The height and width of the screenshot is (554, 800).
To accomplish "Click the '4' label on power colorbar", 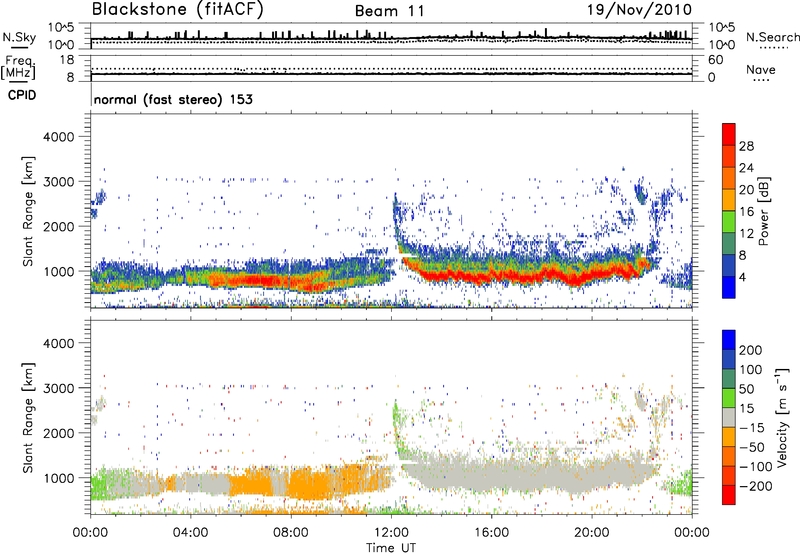I will point(742,277).
